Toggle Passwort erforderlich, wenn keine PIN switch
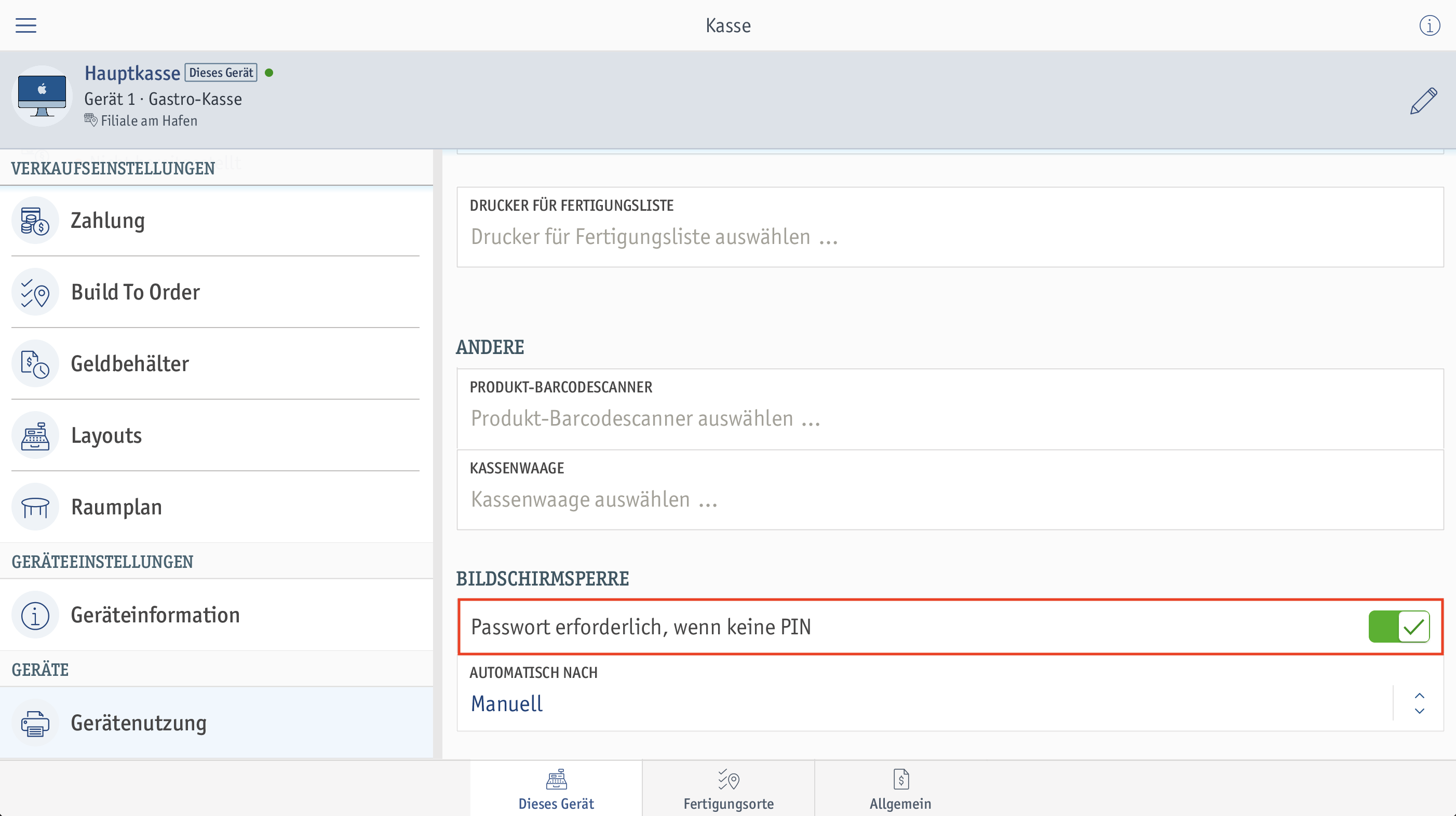Image resolution: width=1456 pixels, height=816 pixels. pos(1399,627)
